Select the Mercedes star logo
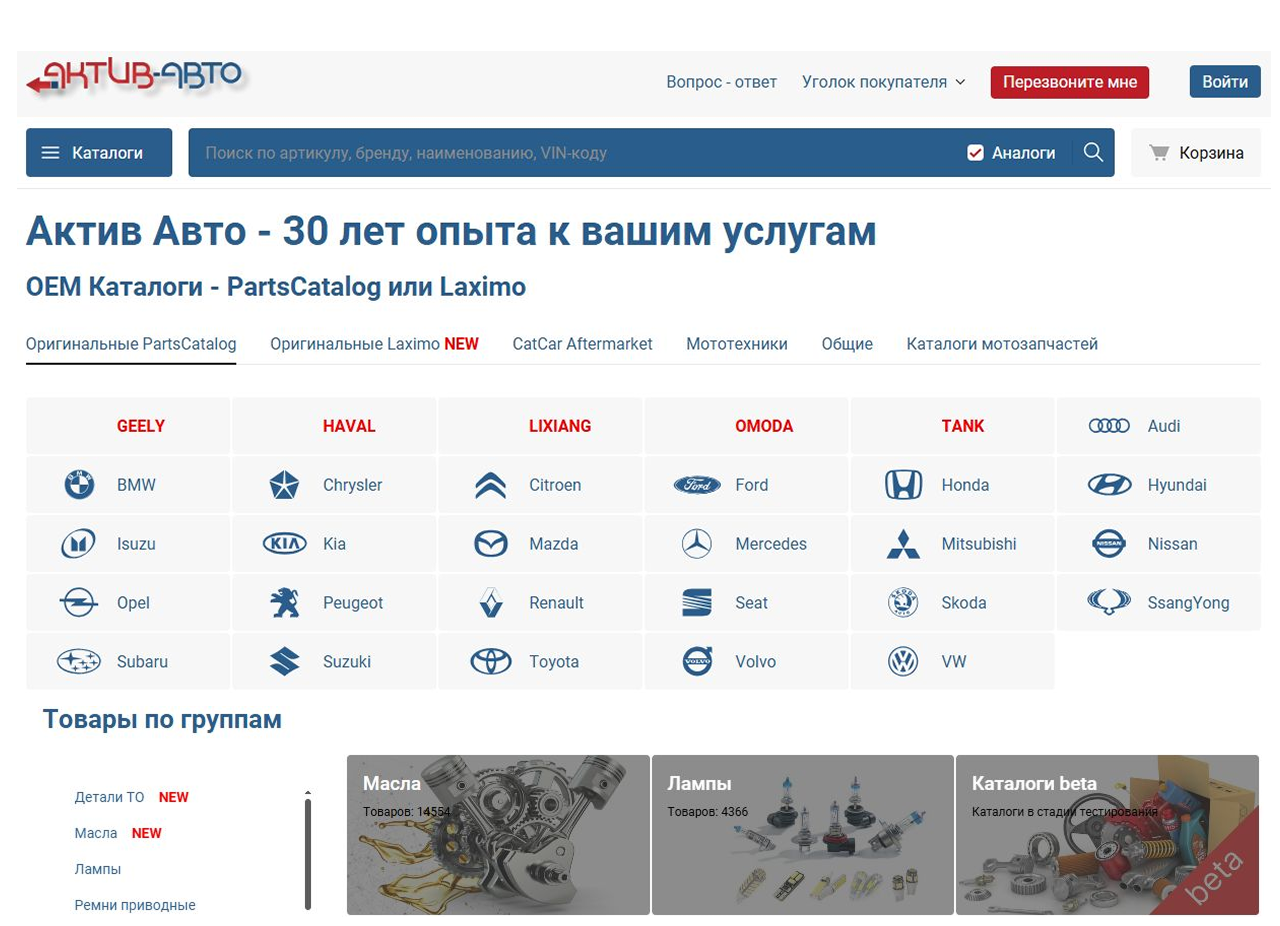This screenshot has height=926, width=1280. click(x=697, y=544)
